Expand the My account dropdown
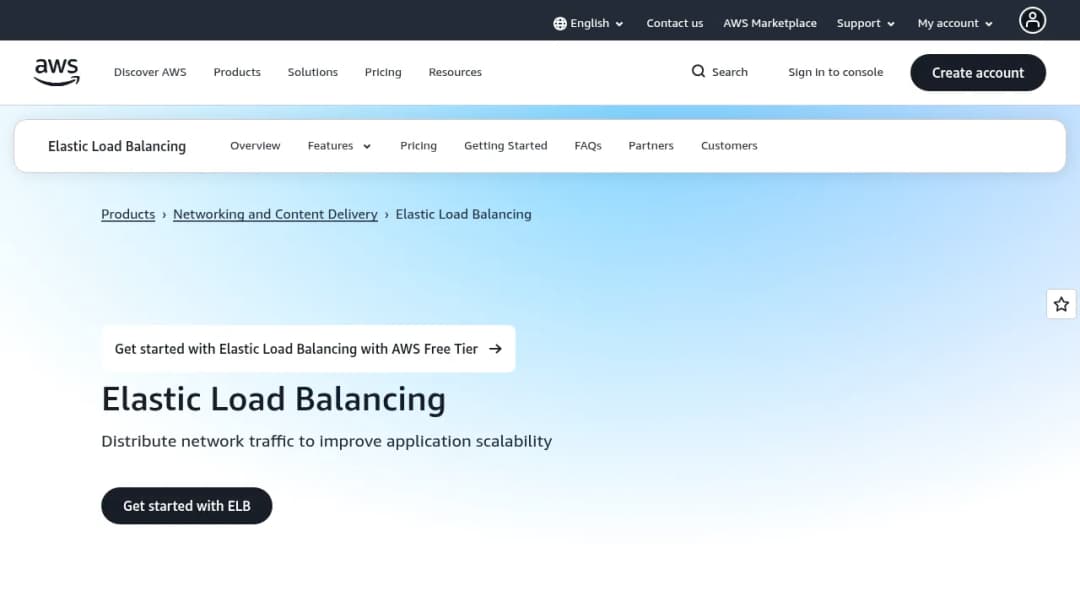 coord(955,23)
